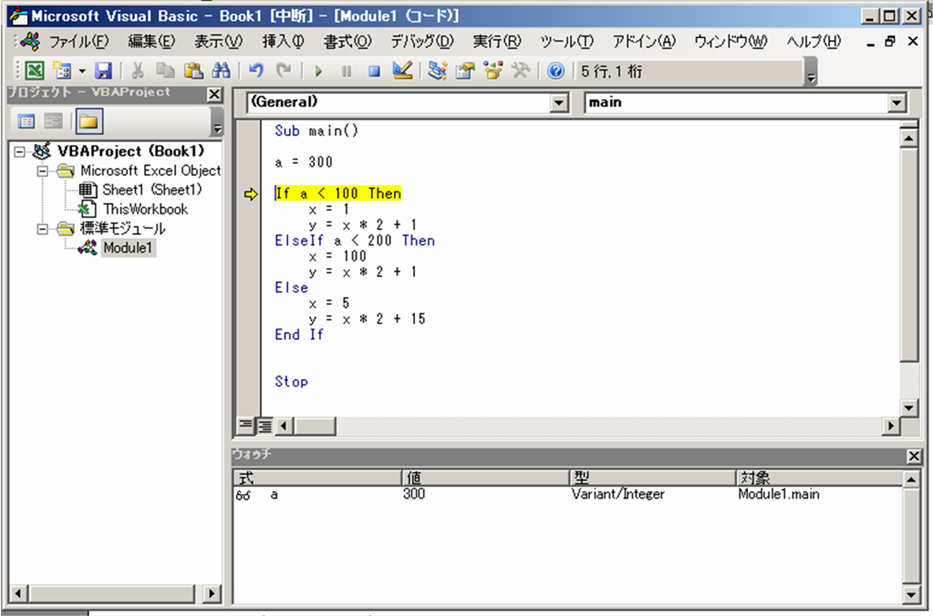Select watch expression row 'a'
This screenshot has width=933, height=616.
pyautogui.click(x=568, y=494)
